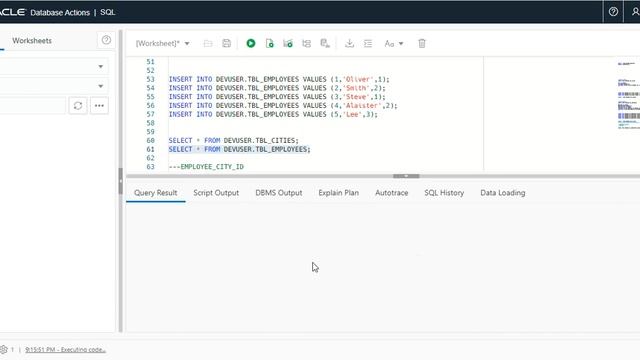The height and width of the screenshot is (360, 640).
Task: Click the Database Actions header link
Action: click(x=60, y=12)
